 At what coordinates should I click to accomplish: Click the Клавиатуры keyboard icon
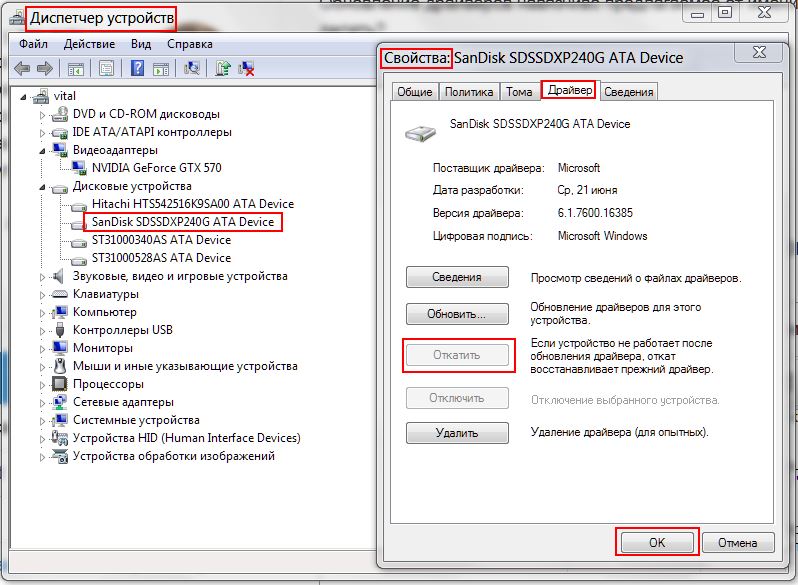click(x=60, y=294)
